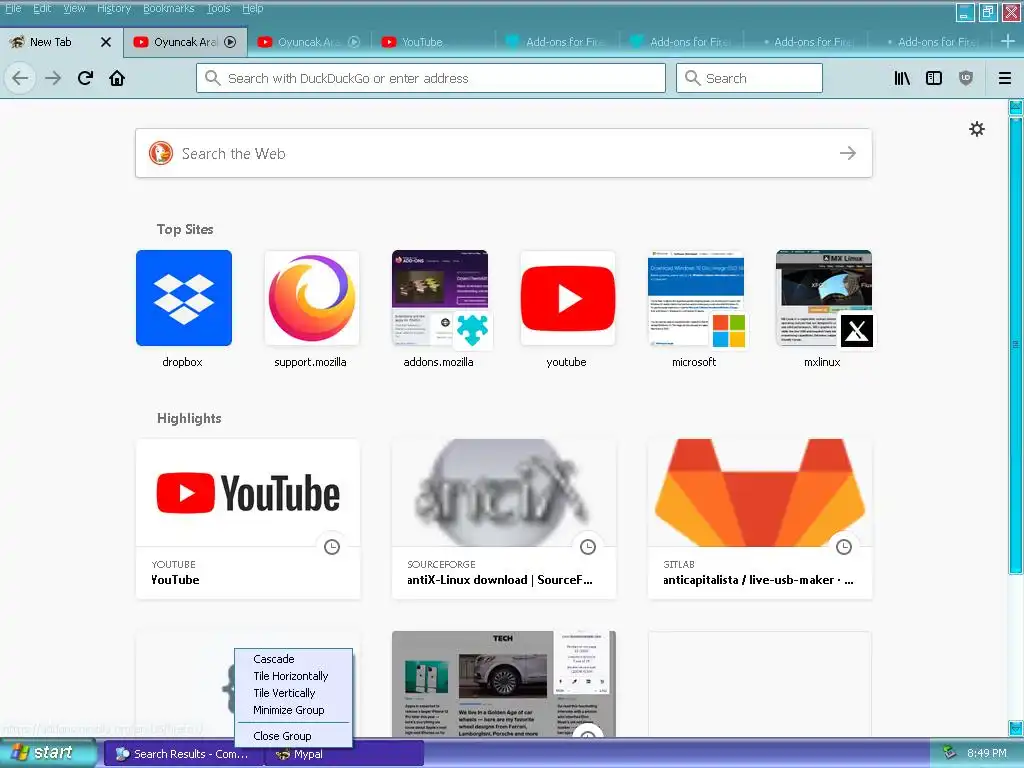This screenshot has width=1024, height=768.
Task: Close the New Tab tab
Action: click(x=106, y=42)
